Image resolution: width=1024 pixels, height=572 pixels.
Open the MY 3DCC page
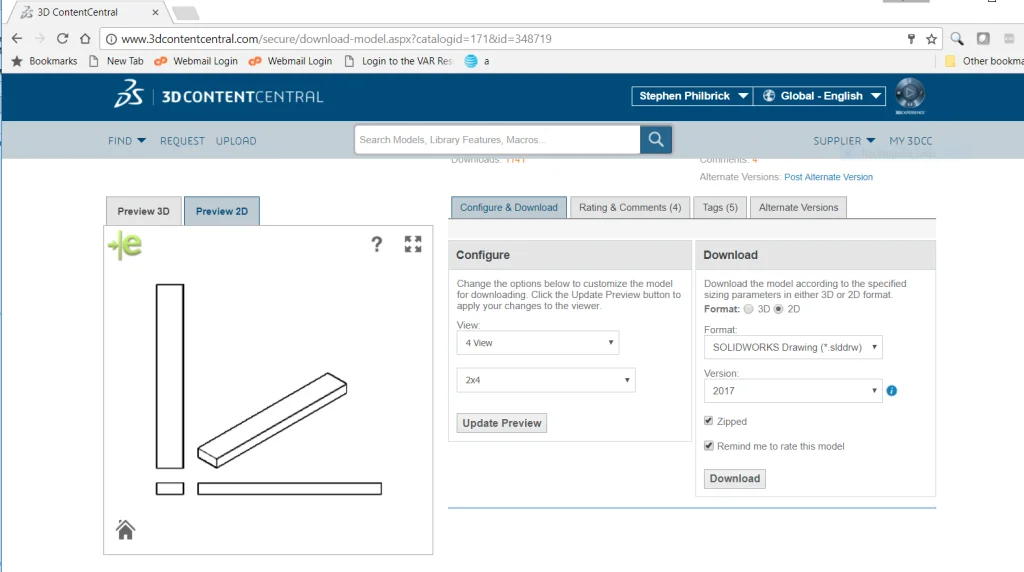pyautogui.click(x=910, y=140)
